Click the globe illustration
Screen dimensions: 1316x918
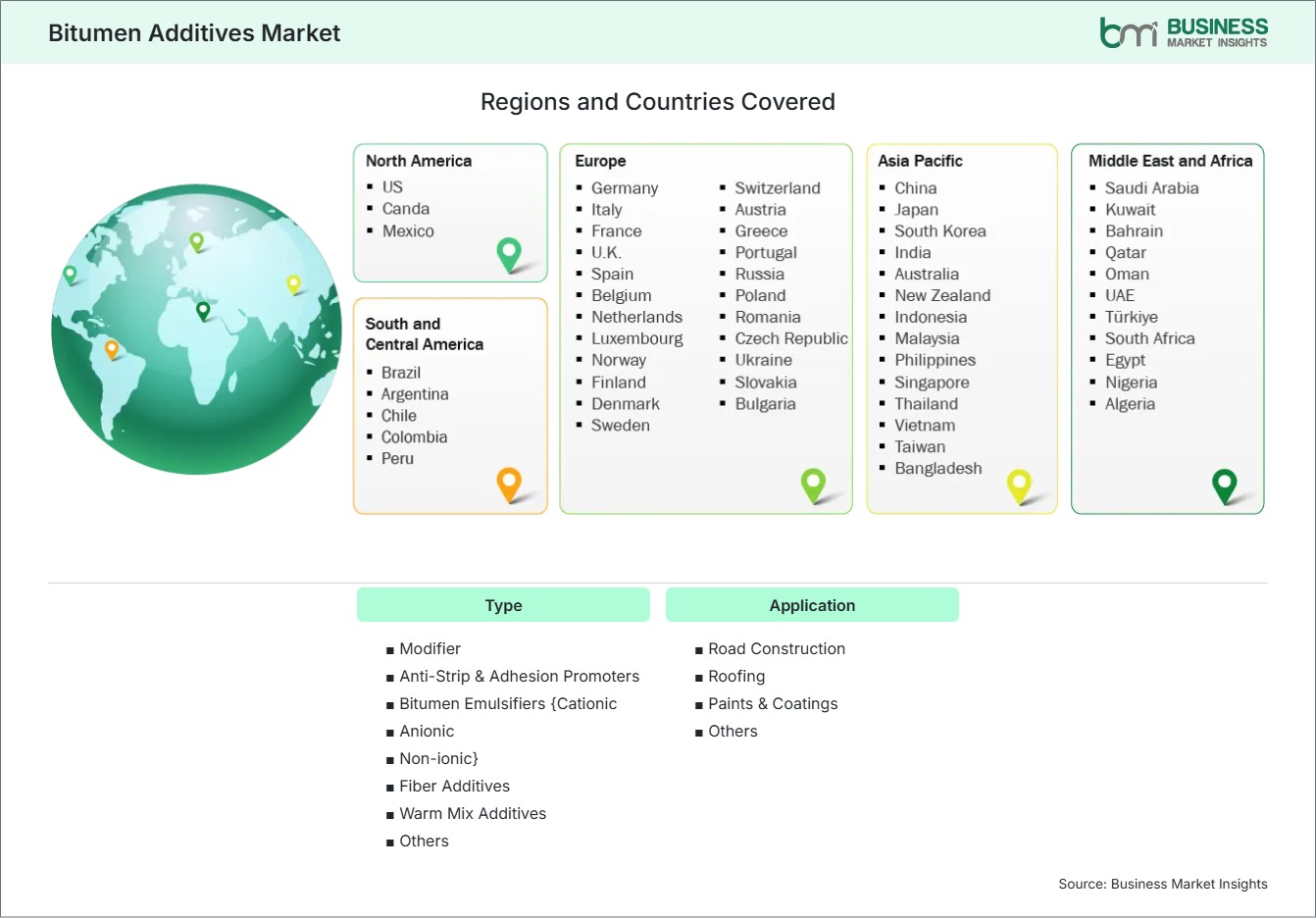[196, 330]
